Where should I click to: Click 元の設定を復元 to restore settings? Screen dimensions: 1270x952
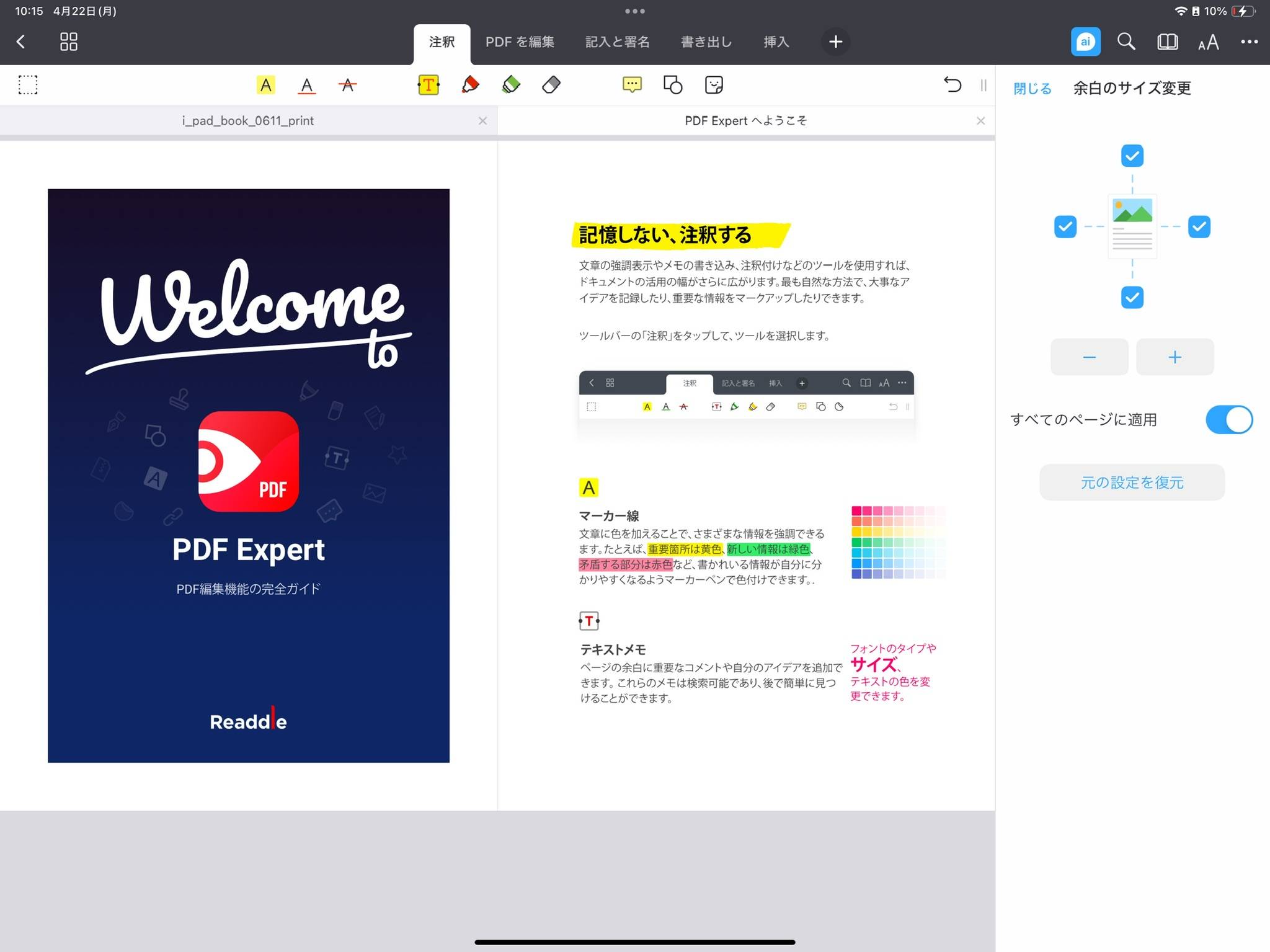[x=1132, y=483]
